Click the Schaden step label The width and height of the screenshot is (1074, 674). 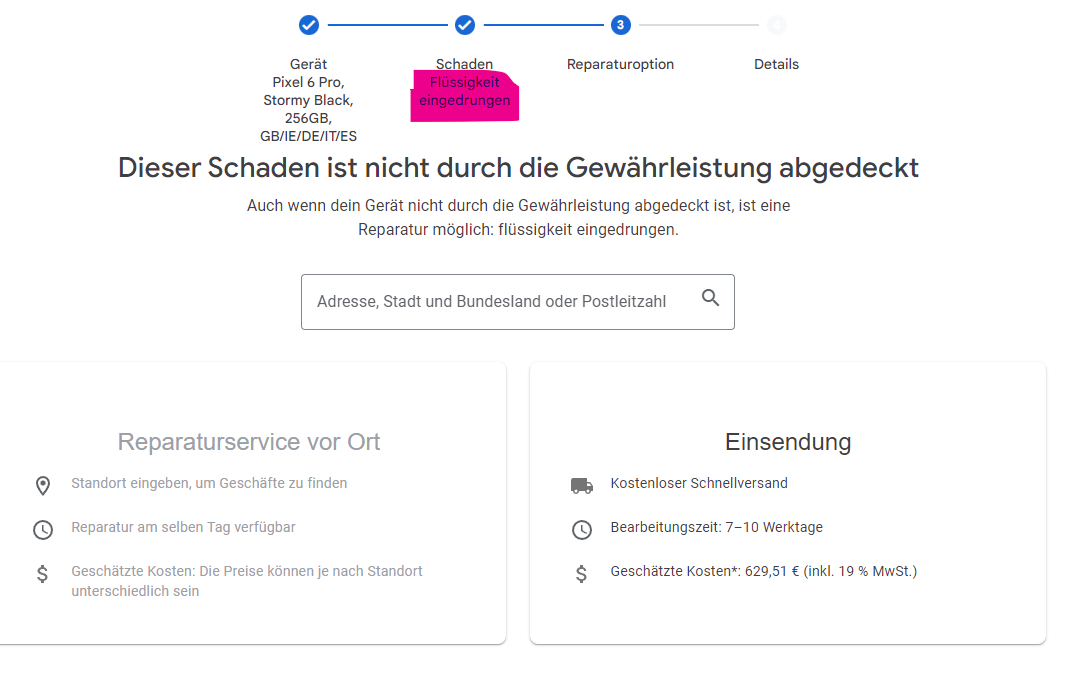(x=464, y=64)
